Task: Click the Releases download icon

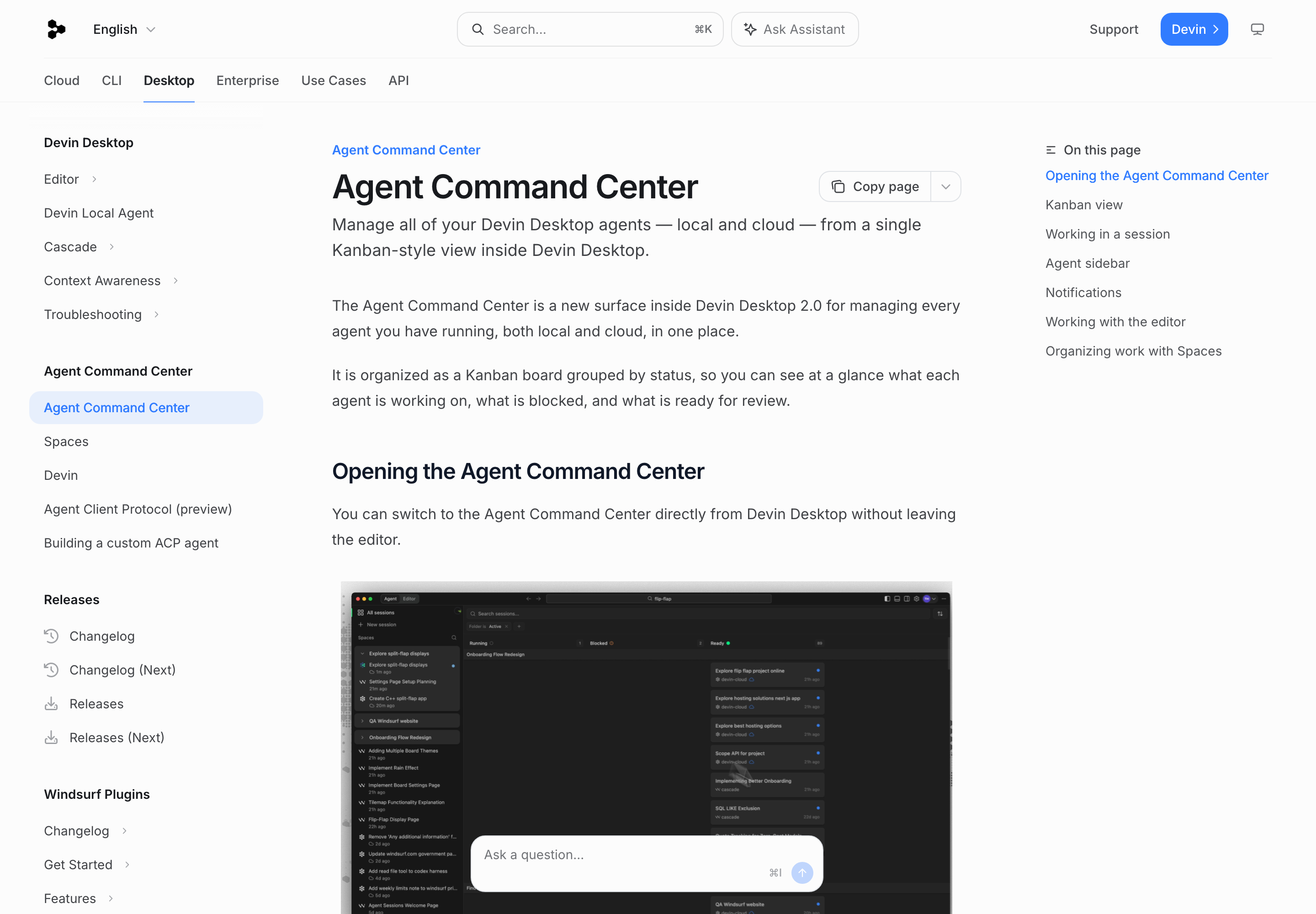Action: pos(52,703)
